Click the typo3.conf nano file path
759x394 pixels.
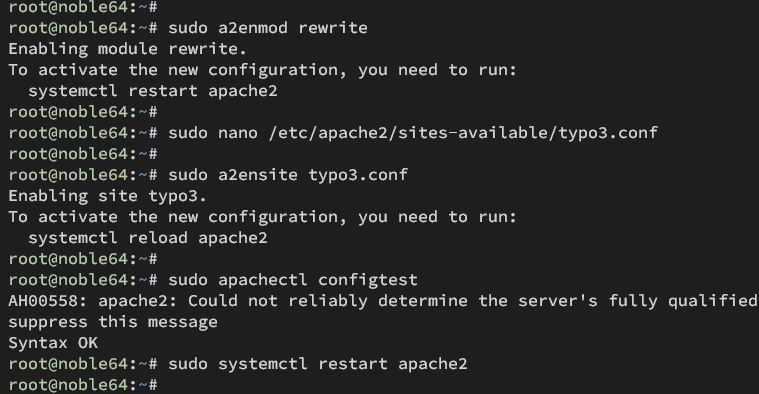[x=463, y=133]
